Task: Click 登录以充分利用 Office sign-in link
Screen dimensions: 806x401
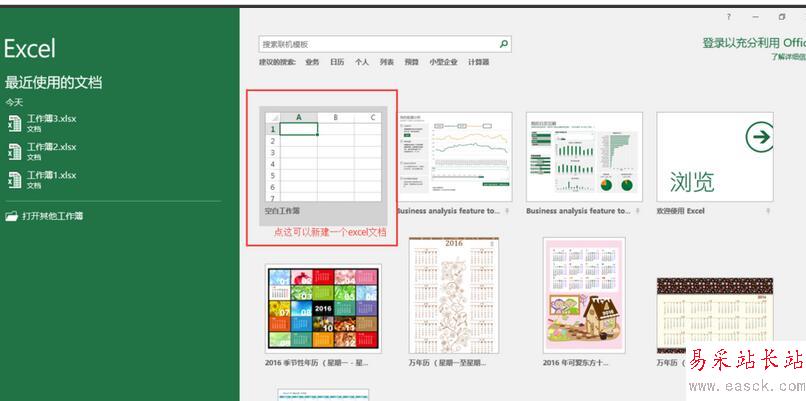Action: [x=754, y=43]
